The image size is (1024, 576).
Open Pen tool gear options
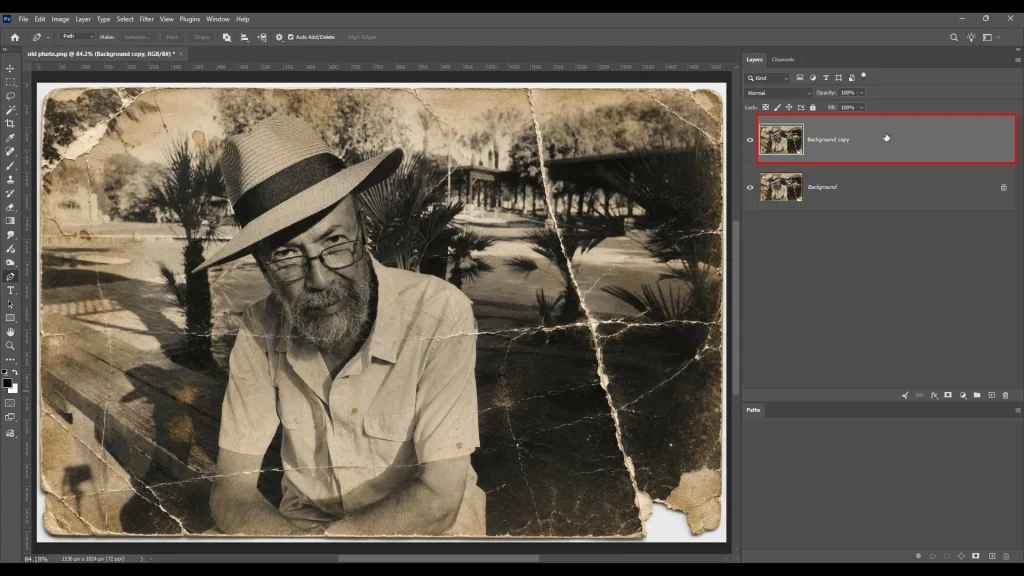pos(280,37)
